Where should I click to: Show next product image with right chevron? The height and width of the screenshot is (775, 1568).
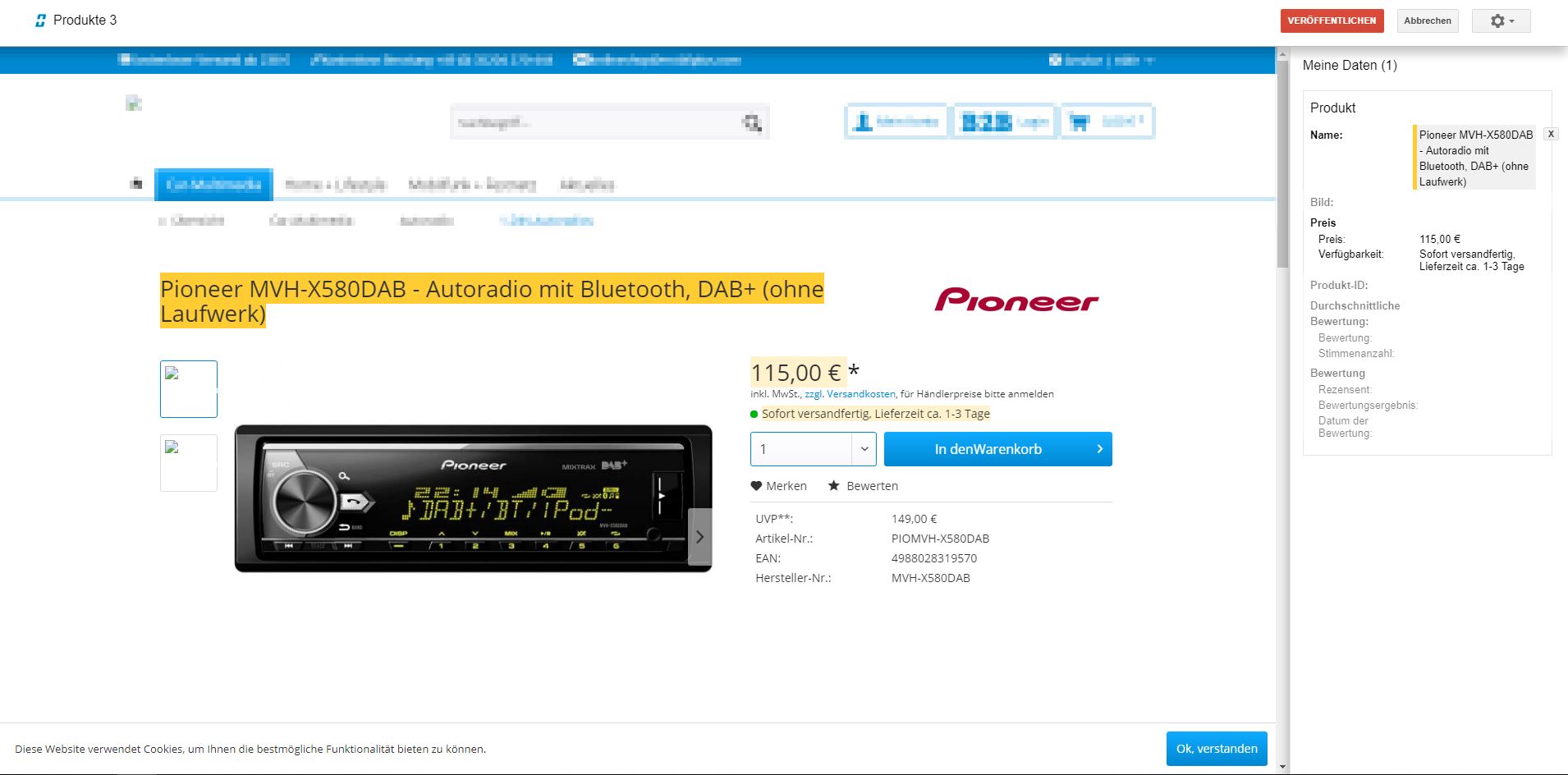click(x=699, y=537)
